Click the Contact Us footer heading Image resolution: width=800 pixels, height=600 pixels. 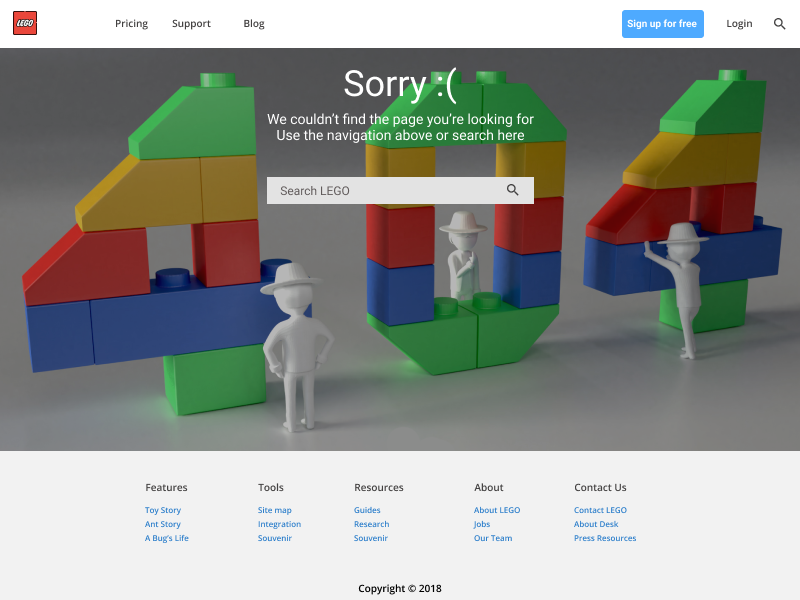(600, 487)
